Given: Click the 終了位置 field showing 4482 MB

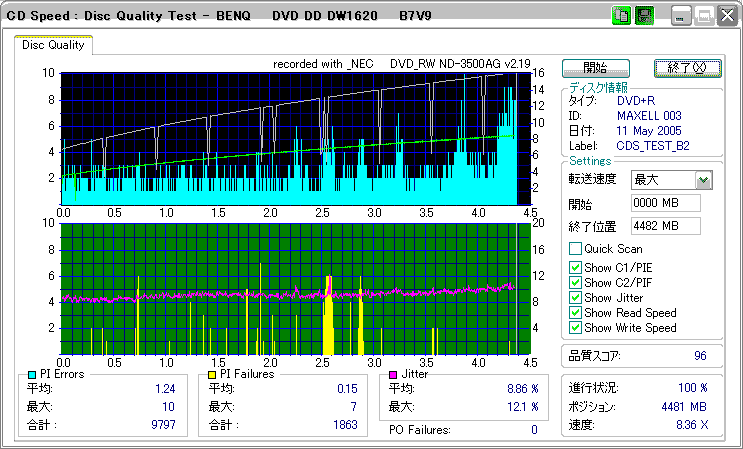Looking at the screenshot, I should click(x=665, y=226).
